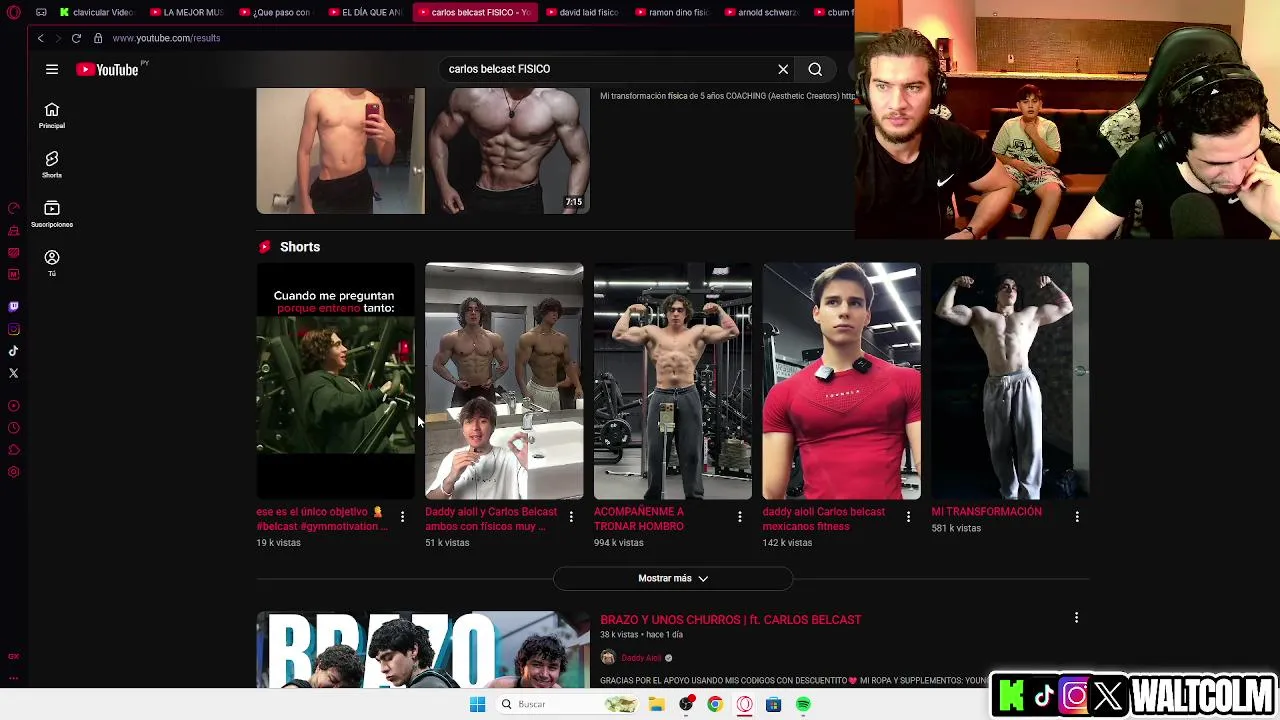Click the Daddy Aioli channel avatar
Viewport: 1280px width, 720px height.
point(608,658)
